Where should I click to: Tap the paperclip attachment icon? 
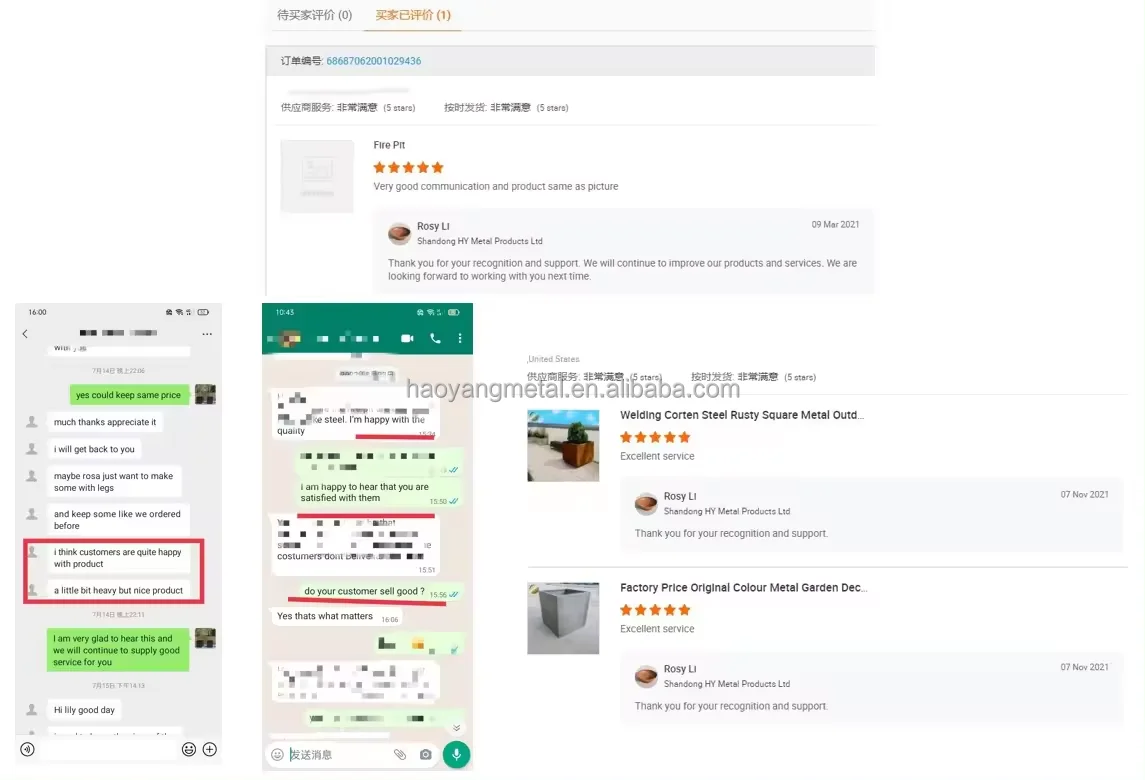pos(399,754)
